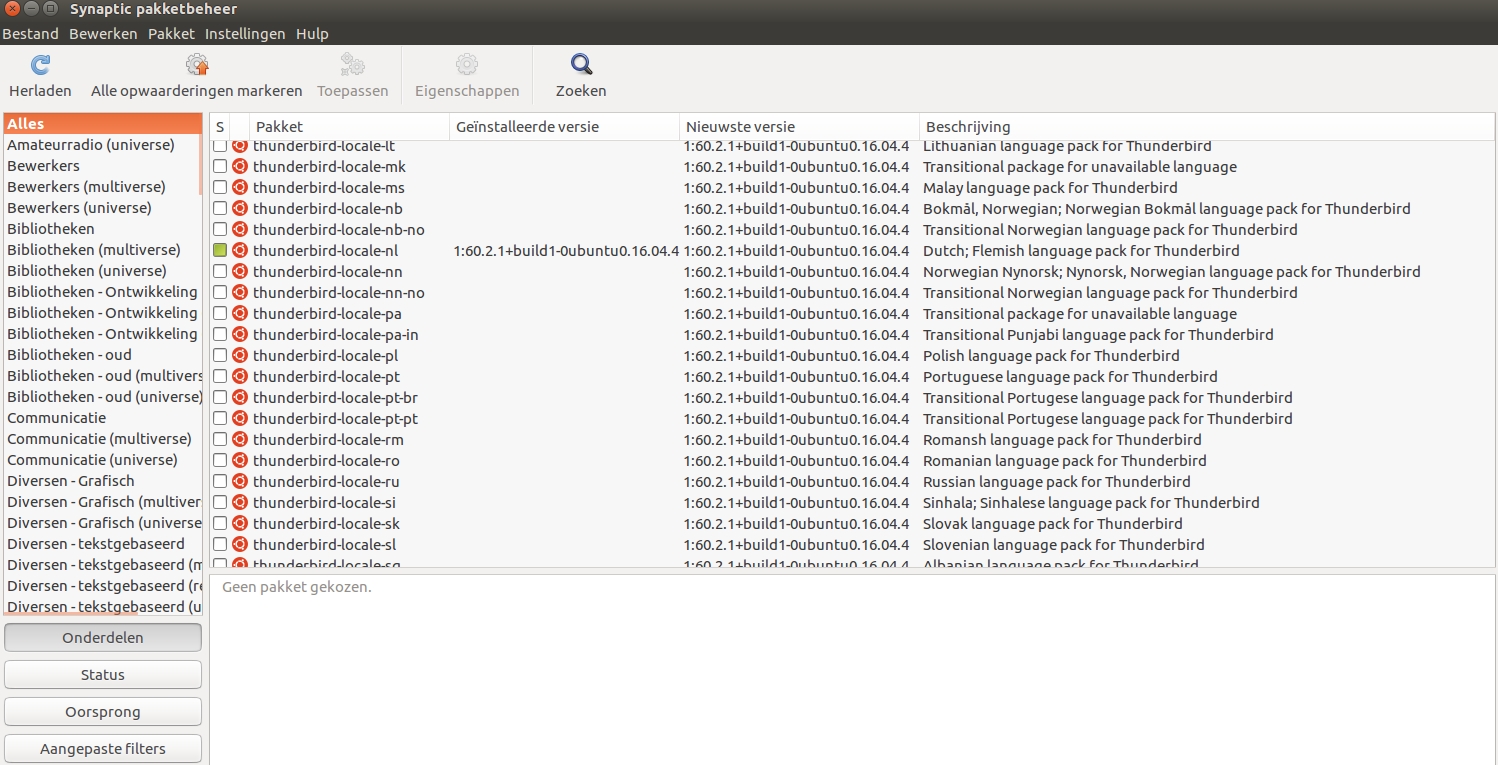The image size is (1498, 765).
Task: Toggle status checkbox for thunderbird-locale-mk
Action: click(220, 167)
